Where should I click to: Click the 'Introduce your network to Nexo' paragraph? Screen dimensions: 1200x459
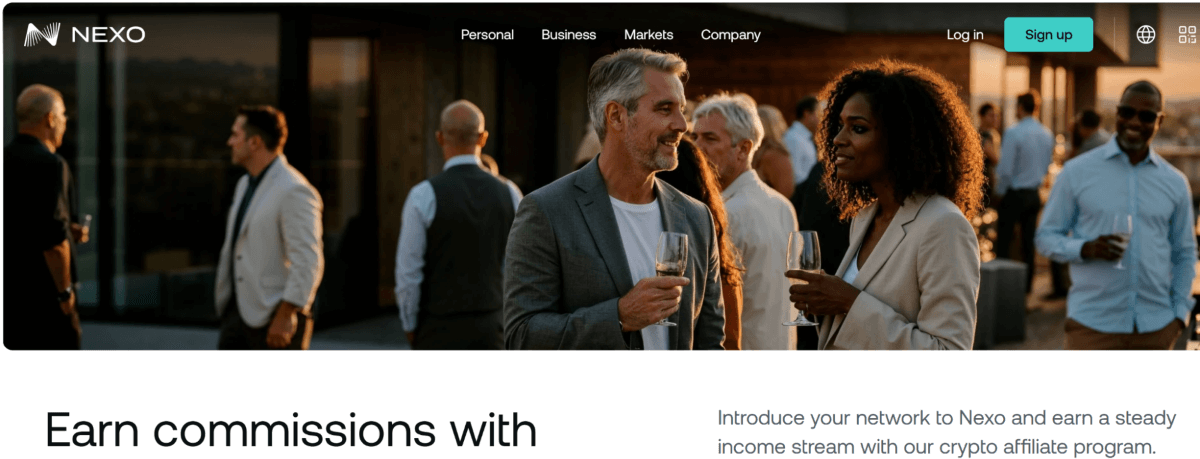tap(946, 432)
